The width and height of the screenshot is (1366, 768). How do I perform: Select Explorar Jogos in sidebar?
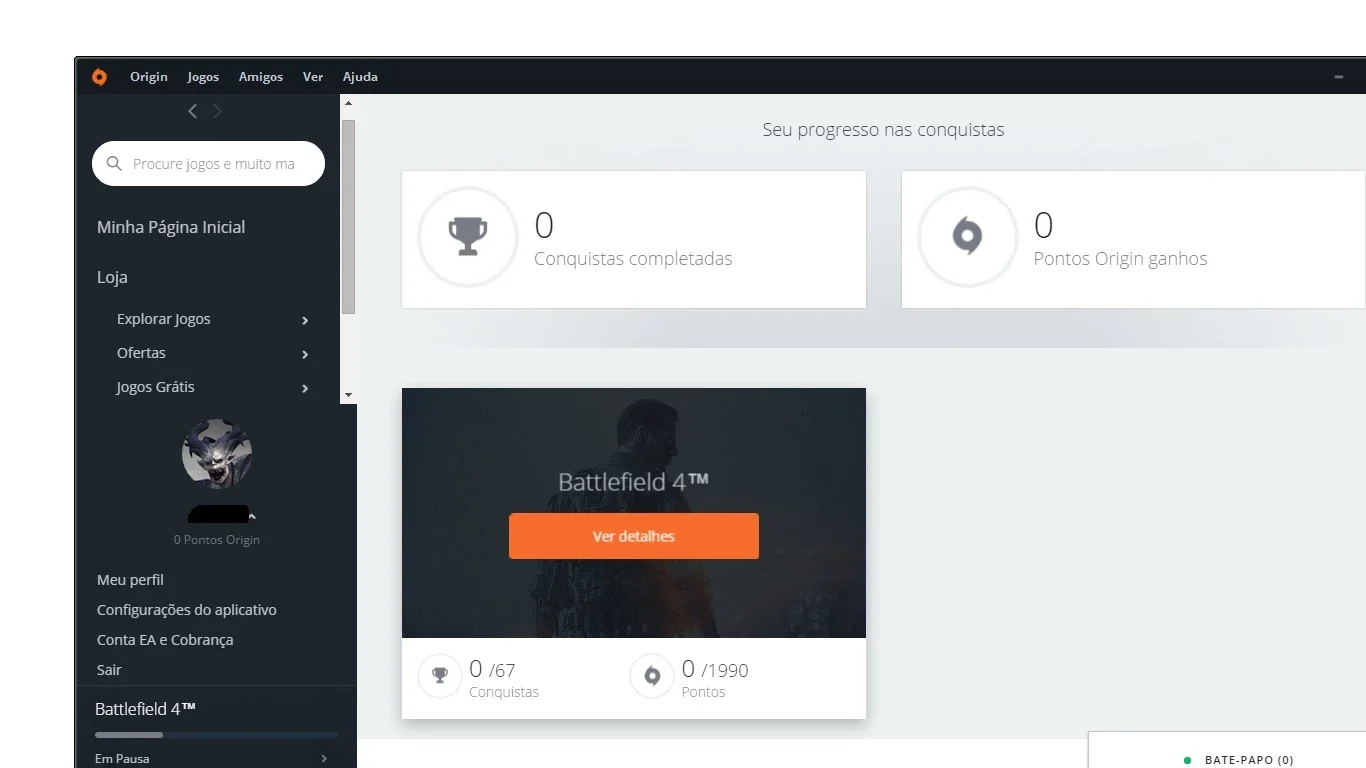point(164,319)
